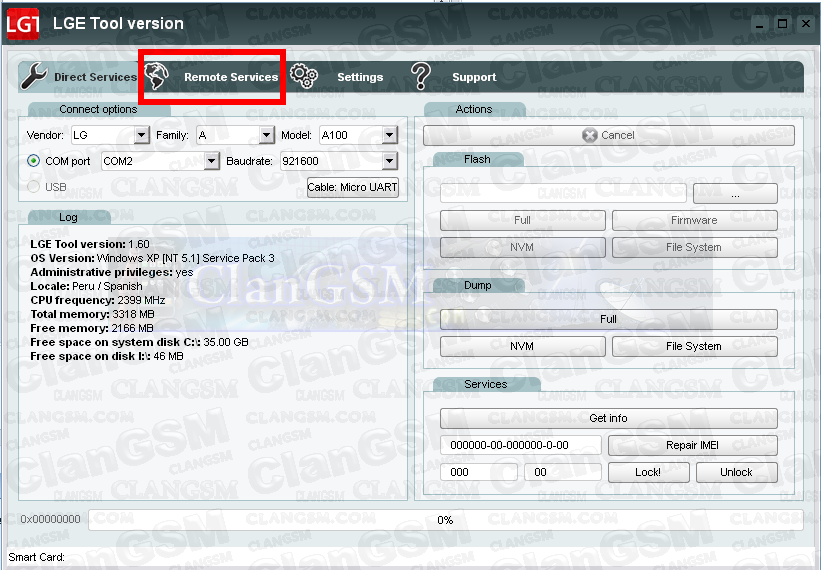The width and height of the screenshot is (821, 570).
Task: Click the Firmware button in Flash
Action: pyautogui.click(x=694, y=220)
